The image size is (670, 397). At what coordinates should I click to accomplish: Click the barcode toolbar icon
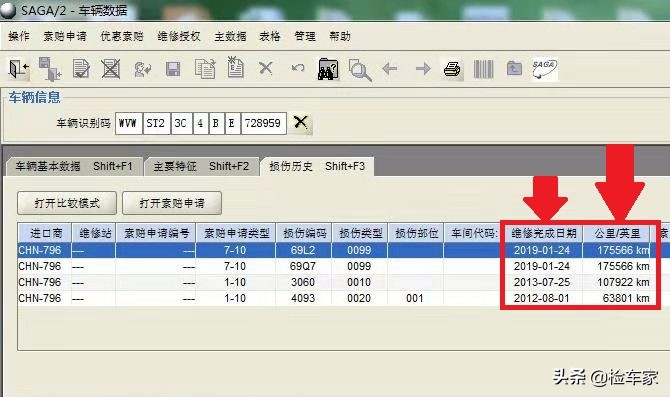pyautogui.click(x=483, y=69)
